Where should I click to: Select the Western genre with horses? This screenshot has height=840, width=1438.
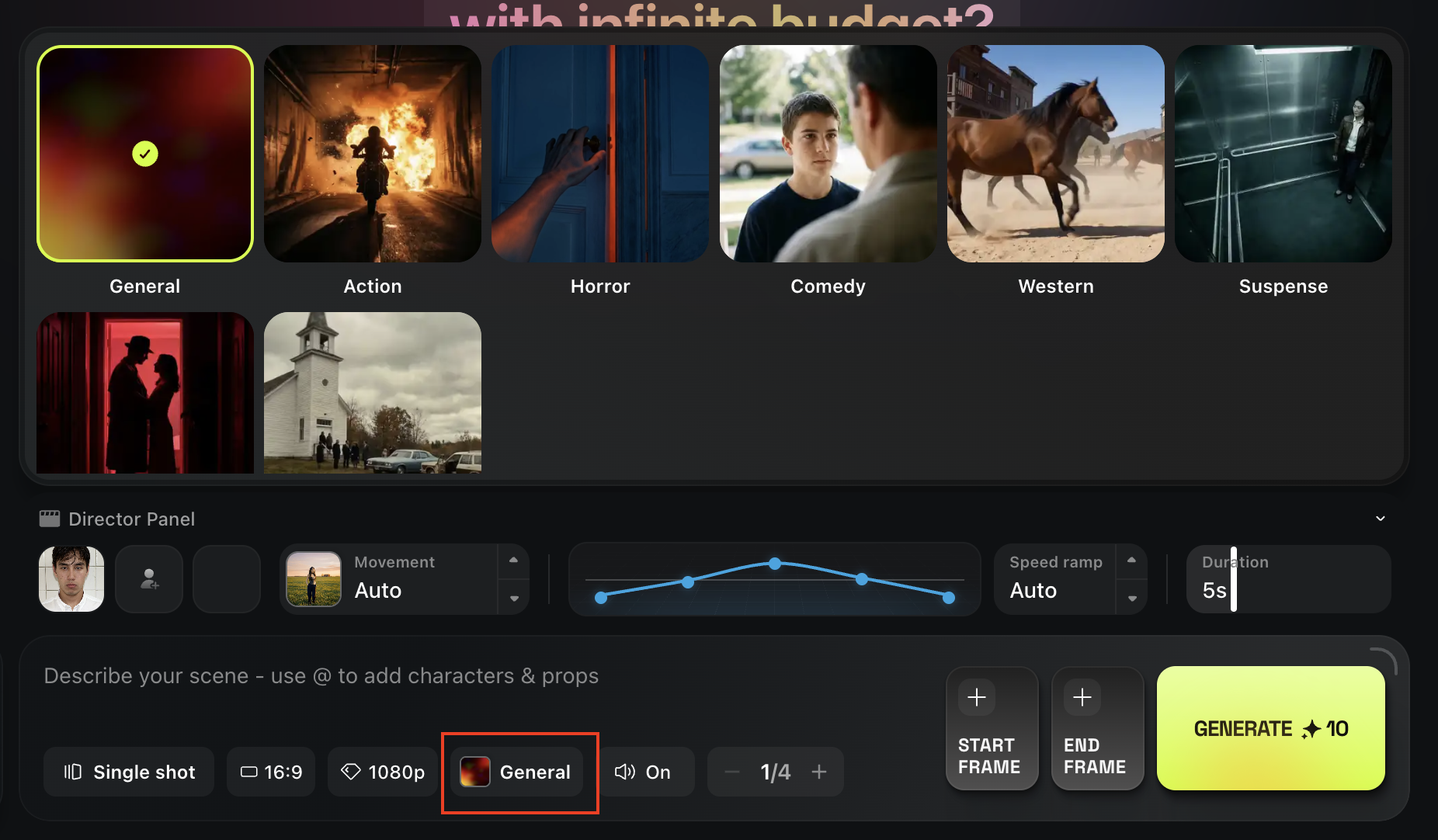click(1056, 154)
